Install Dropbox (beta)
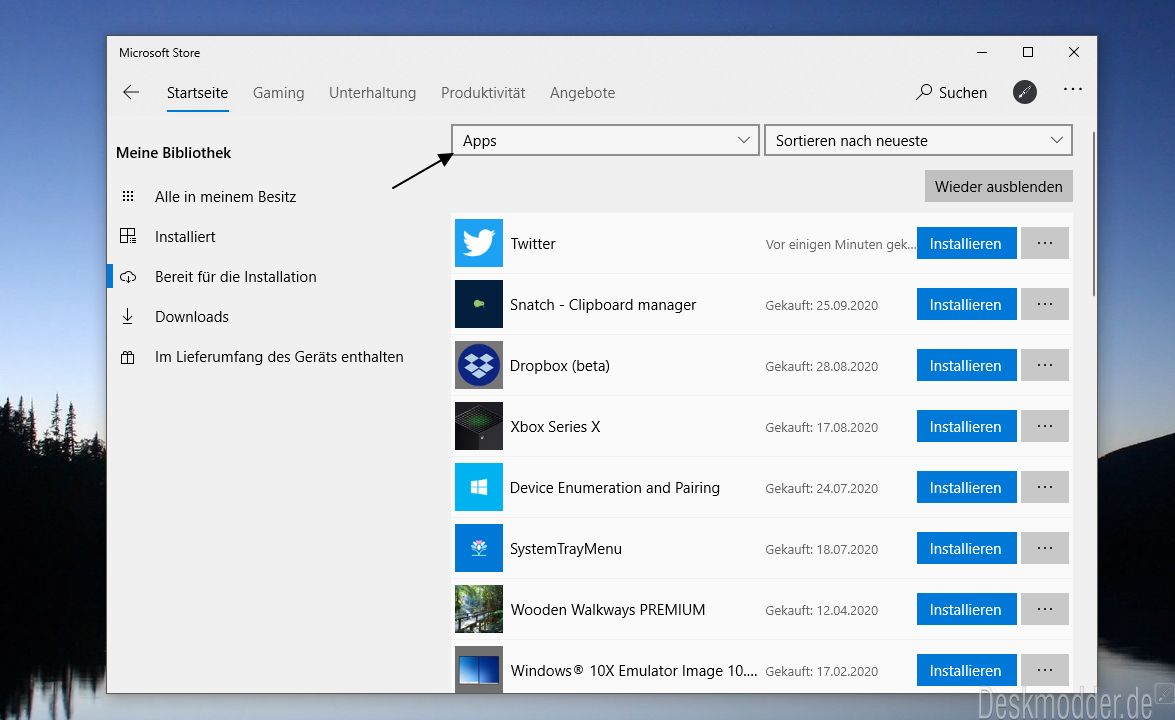1175x720 pixels. click(966, 365)
